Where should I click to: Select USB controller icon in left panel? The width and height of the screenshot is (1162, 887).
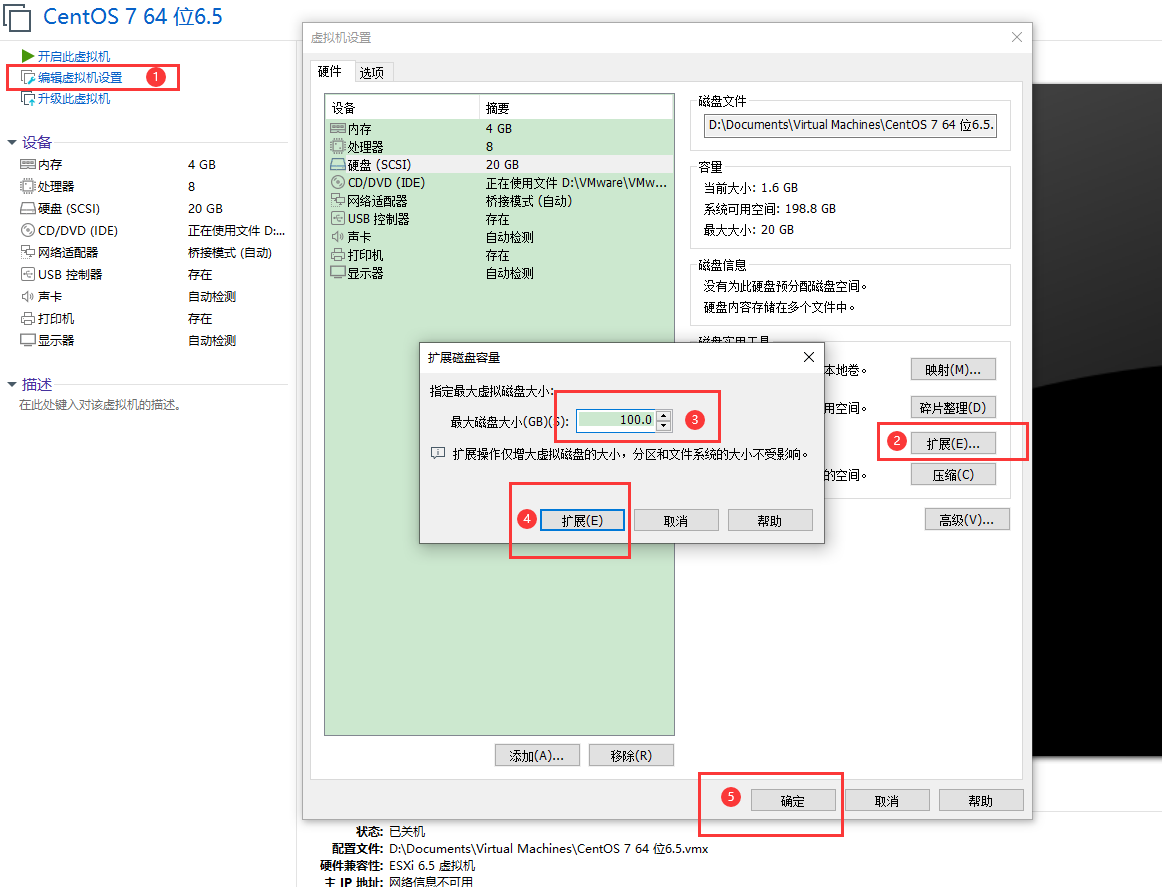(28, 274)
